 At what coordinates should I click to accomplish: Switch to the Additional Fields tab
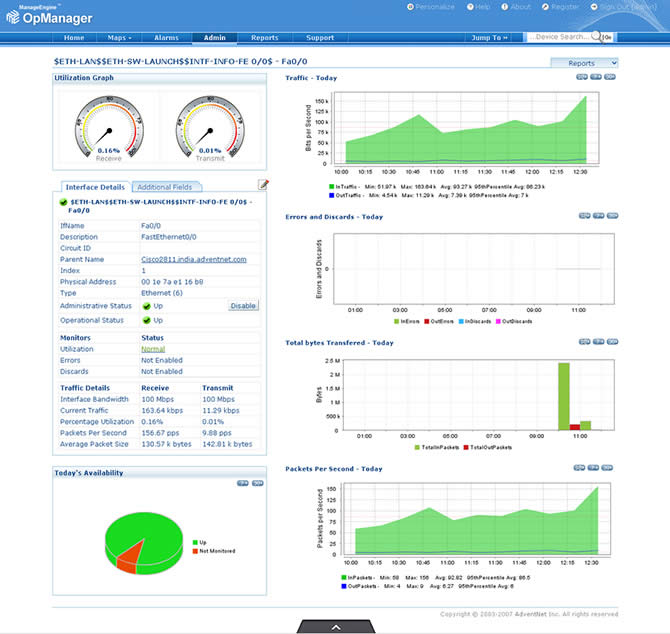pos(164,187)
